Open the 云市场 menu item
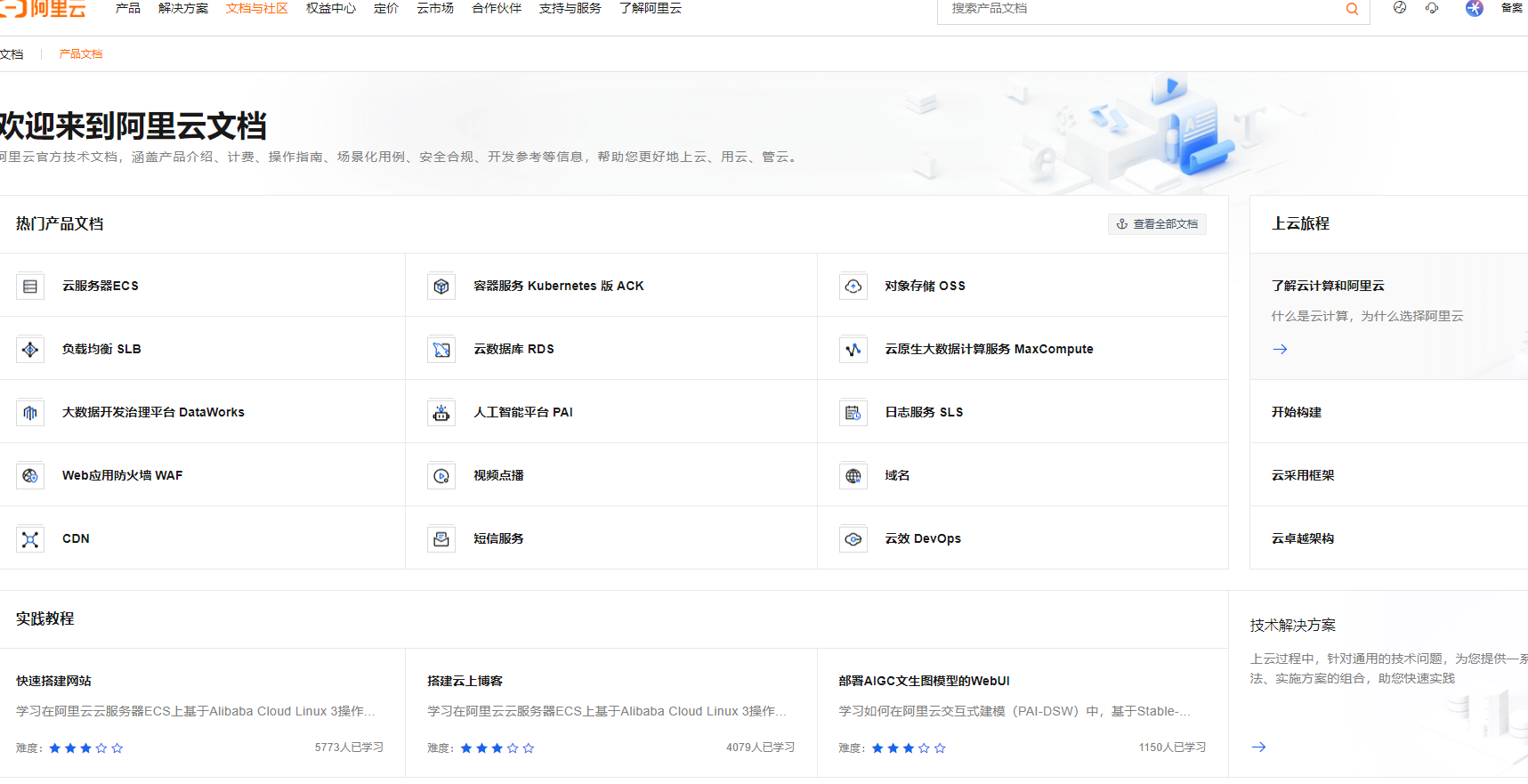Viewport: 1528px width, 784px height. coord(435,8)
